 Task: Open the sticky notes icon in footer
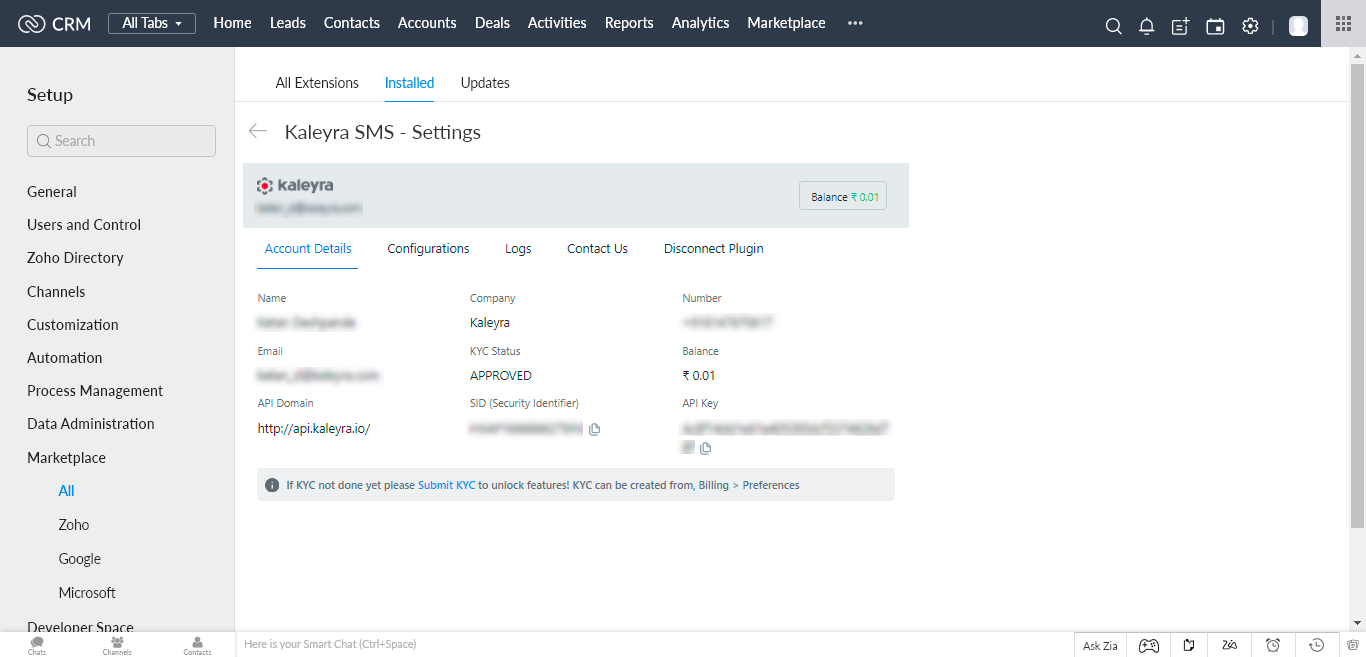(1189, 645)
